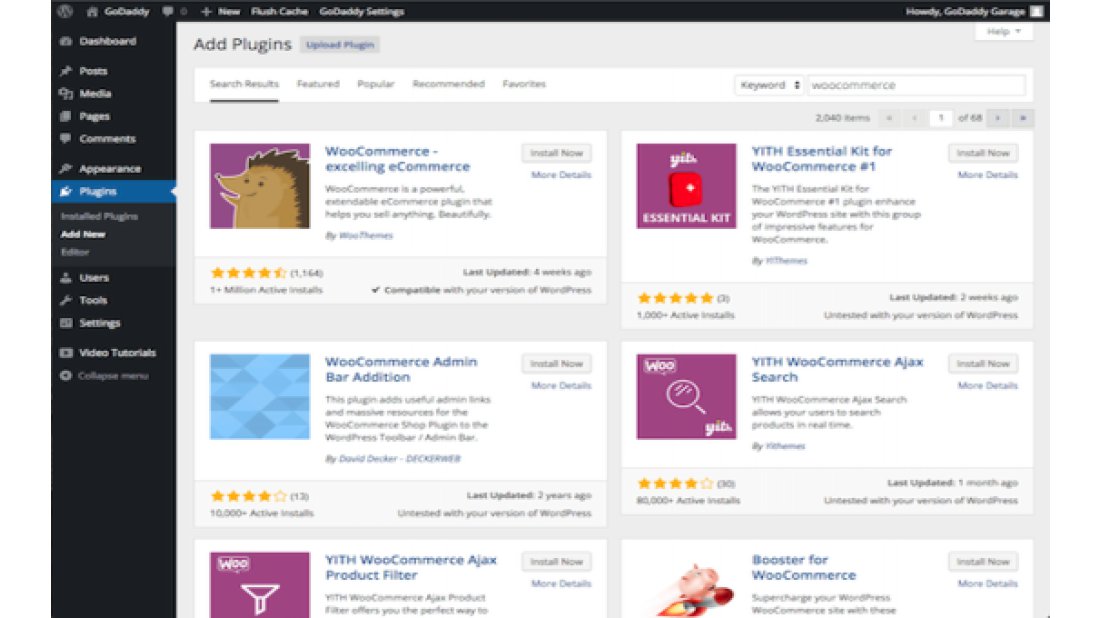Screen dimensions: 1100x618
Task: Switch to the Popular plugins tab
Action: click(x=376, y=84)
